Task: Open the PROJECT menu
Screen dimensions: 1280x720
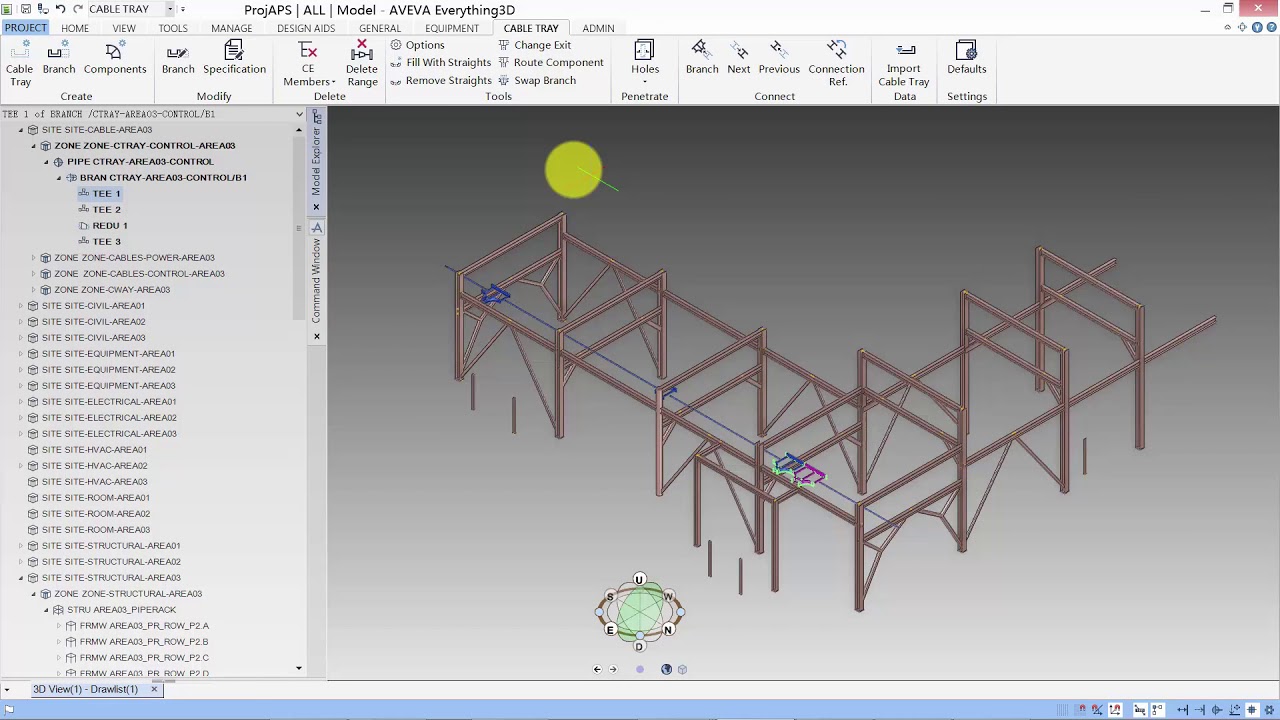Action: click(x=25, y=28)
